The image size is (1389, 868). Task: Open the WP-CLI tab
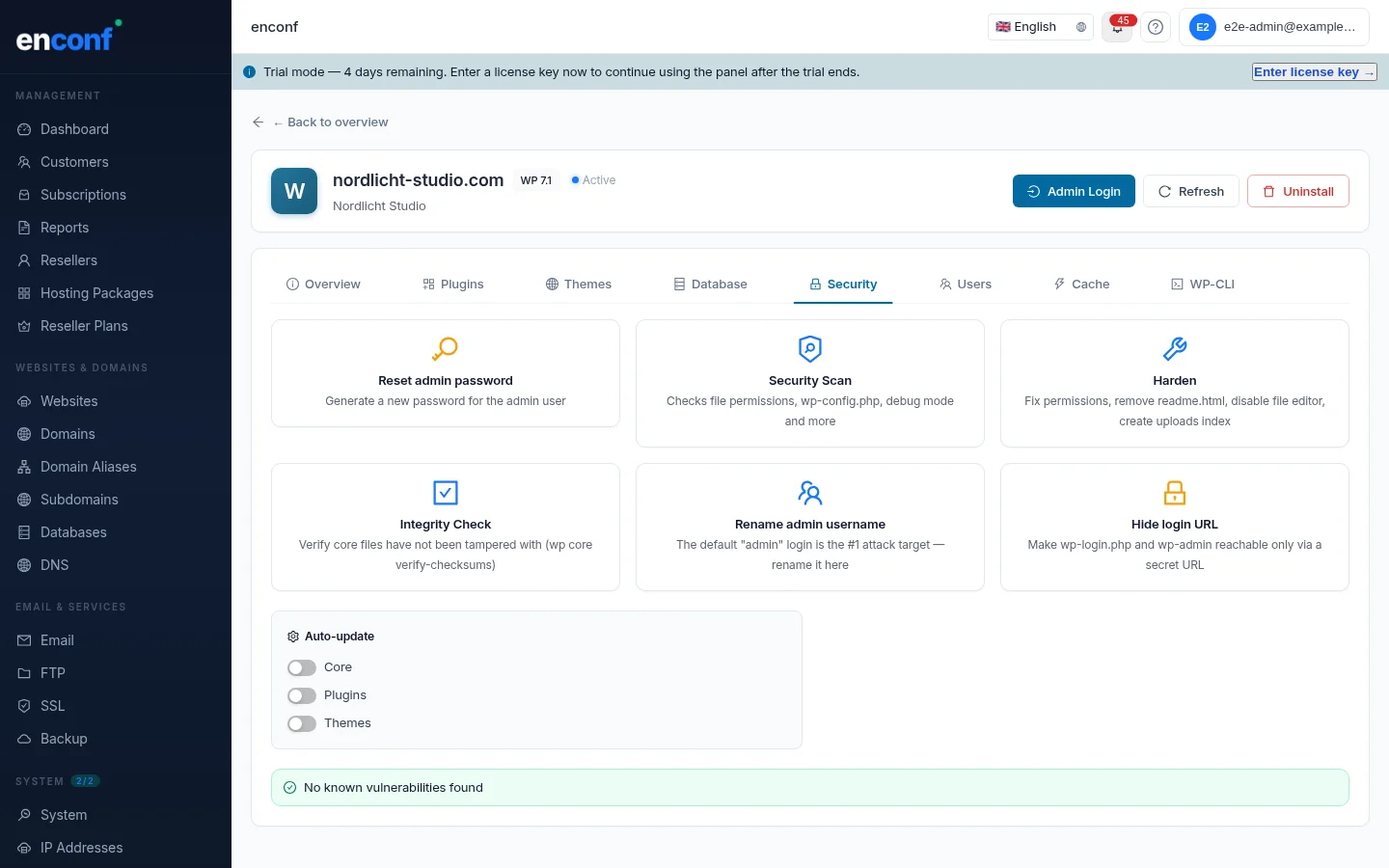1203,285
